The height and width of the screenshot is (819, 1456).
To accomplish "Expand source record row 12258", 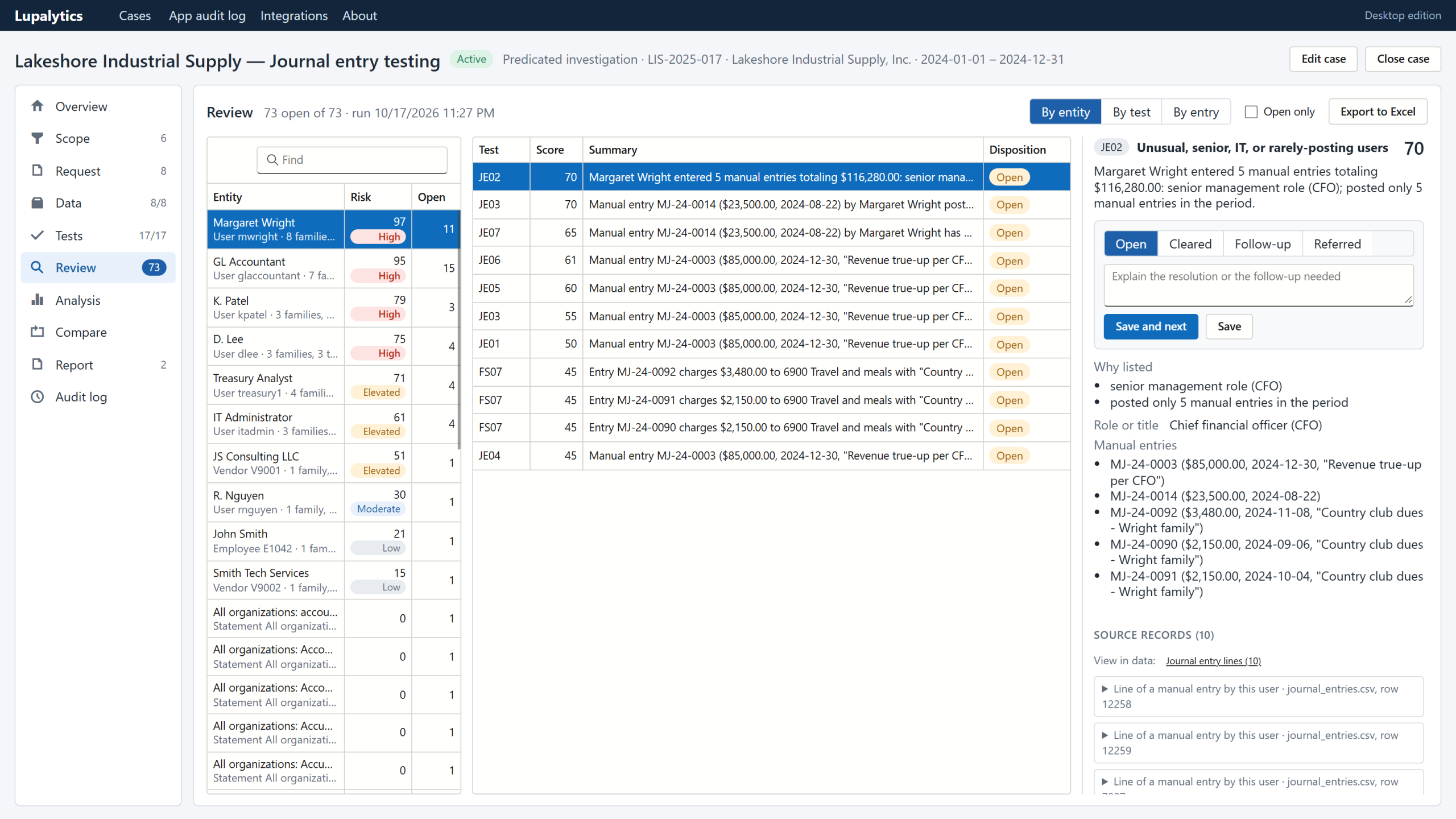I will 1258,696.
